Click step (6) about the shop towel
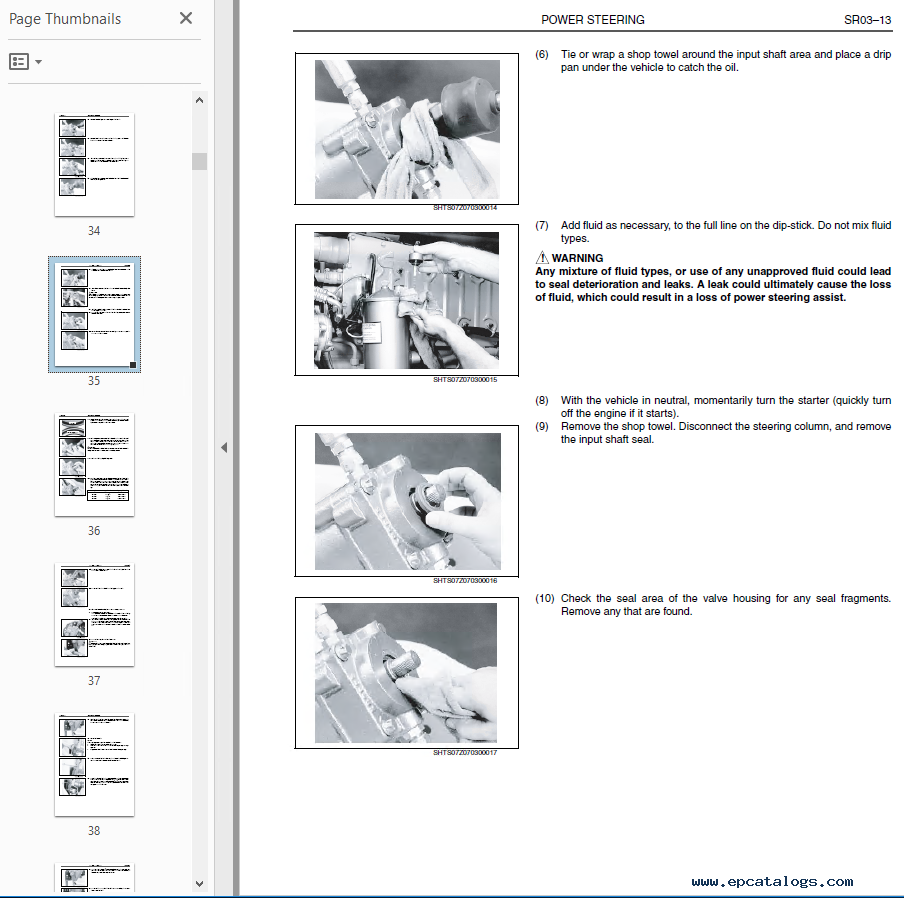This screenshot has height=898, width=904. tap(713, 61)
